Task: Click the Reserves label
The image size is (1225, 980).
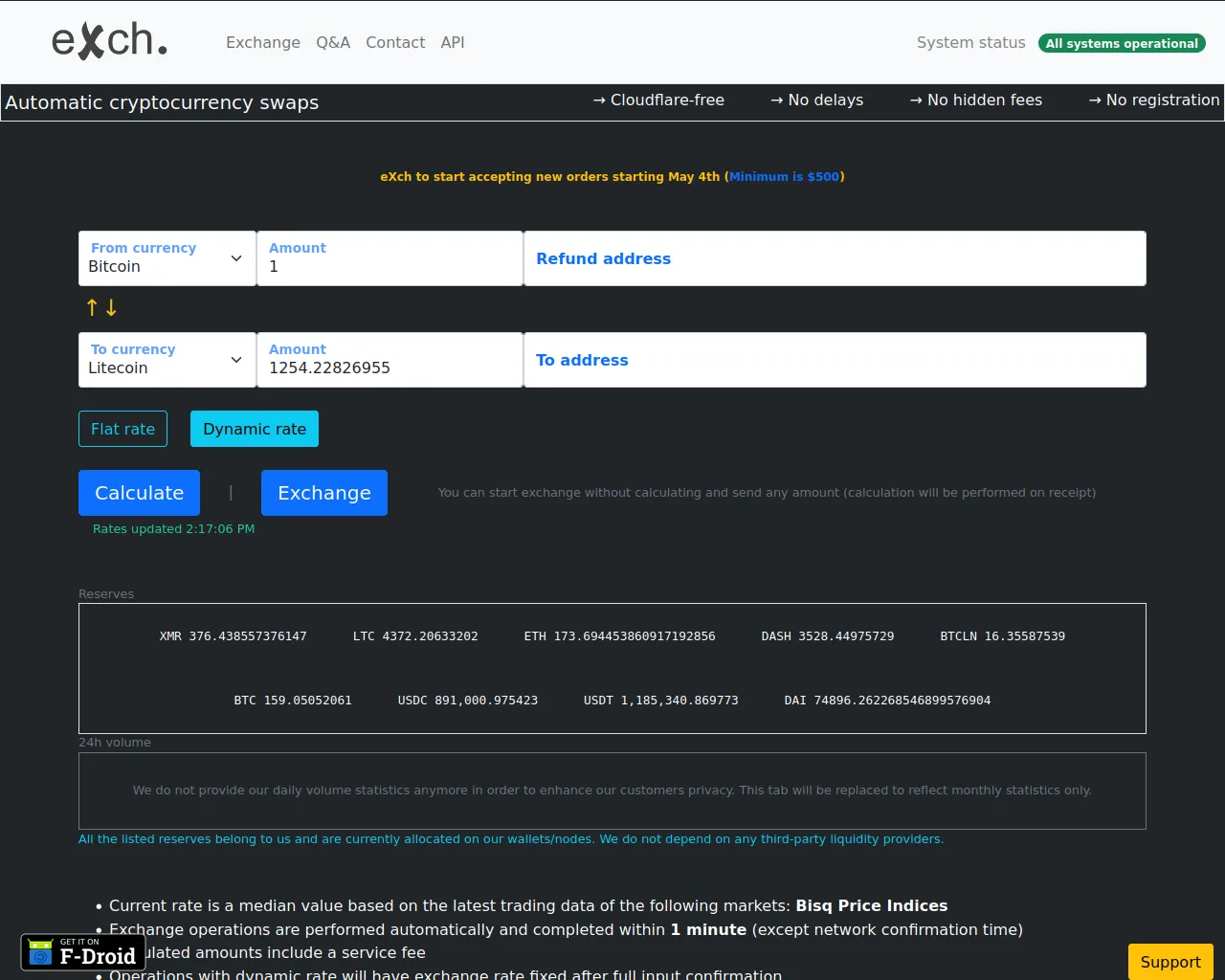Action: coord(106,593)
